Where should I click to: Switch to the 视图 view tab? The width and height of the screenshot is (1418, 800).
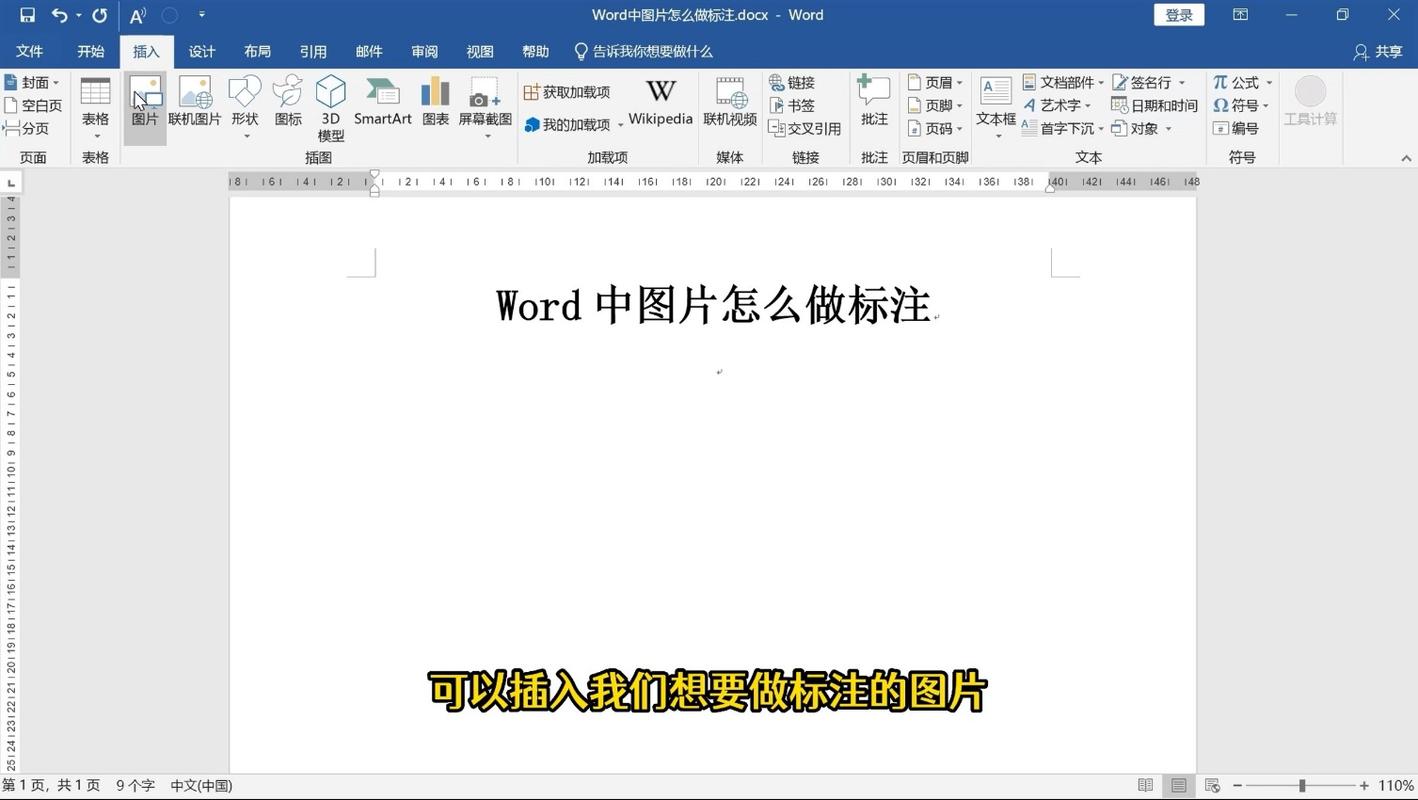tap(480, 51)
